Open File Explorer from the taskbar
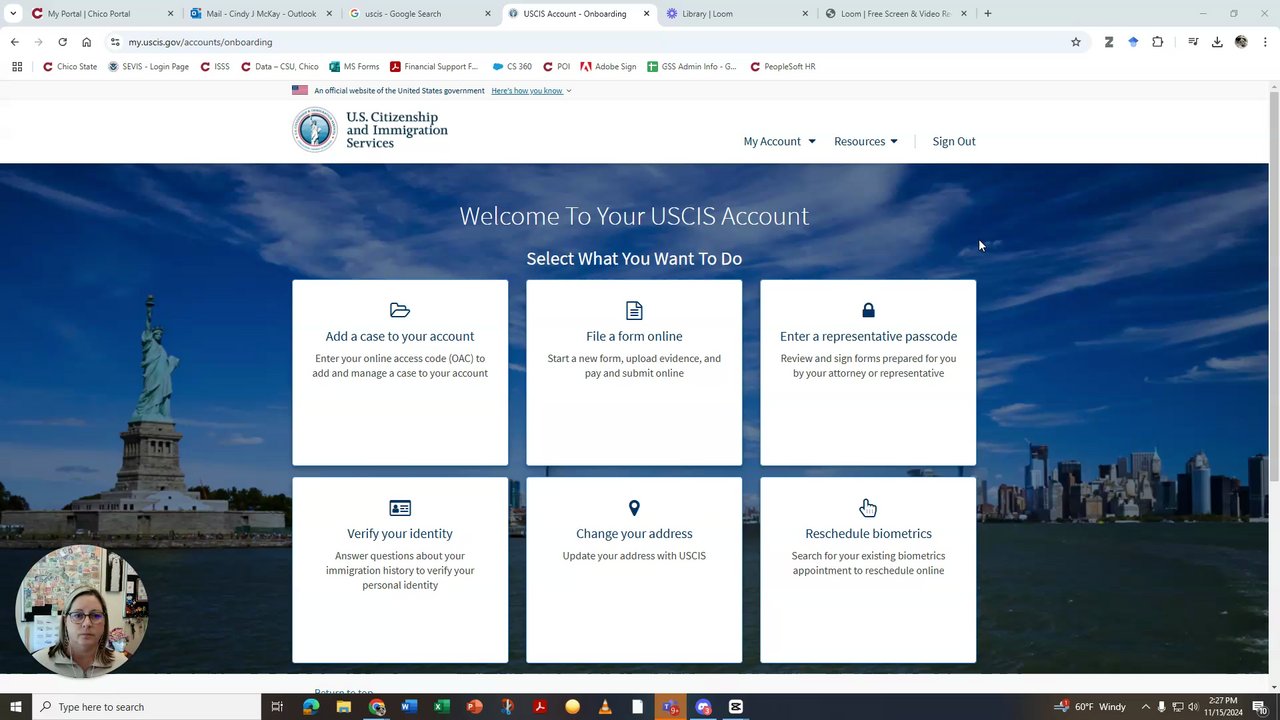The width and height of the screenshot is (1280, 720). [344, 707]
